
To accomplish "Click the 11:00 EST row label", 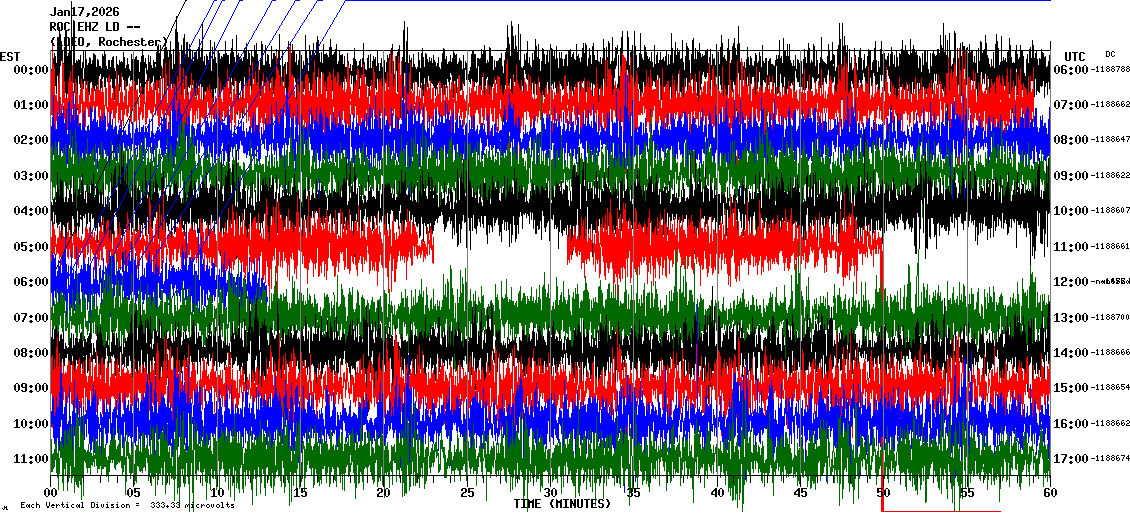I will [30, 459].
